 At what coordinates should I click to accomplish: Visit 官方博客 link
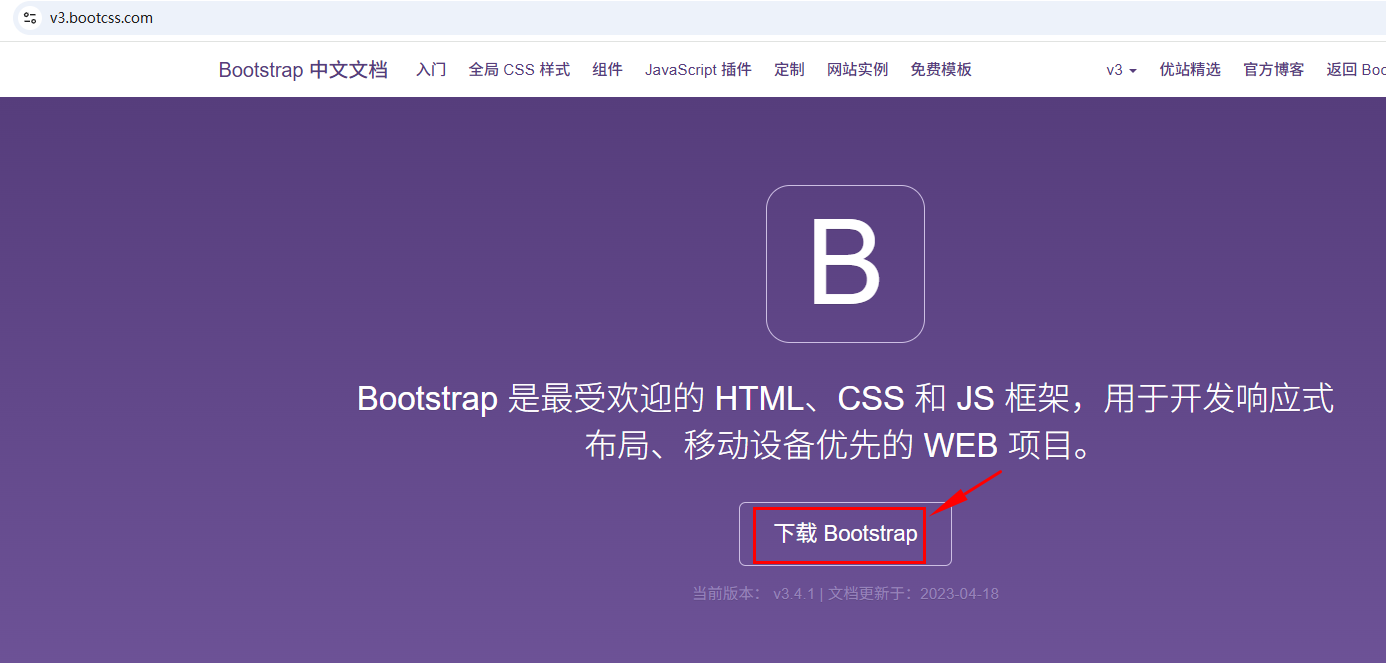click(1274, 70)
